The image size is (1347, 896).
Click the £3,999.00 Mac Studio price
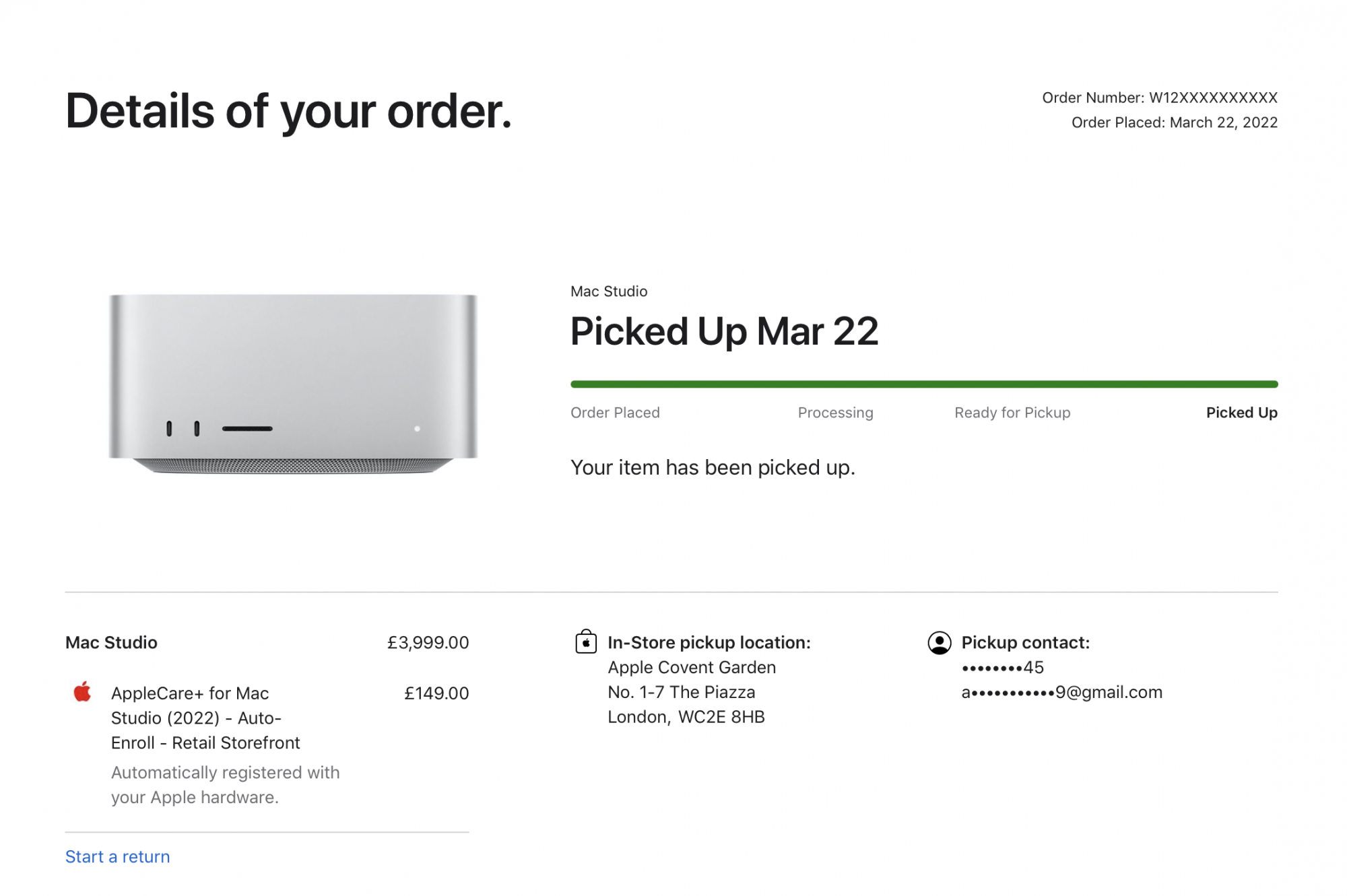(x=428, y=642)
